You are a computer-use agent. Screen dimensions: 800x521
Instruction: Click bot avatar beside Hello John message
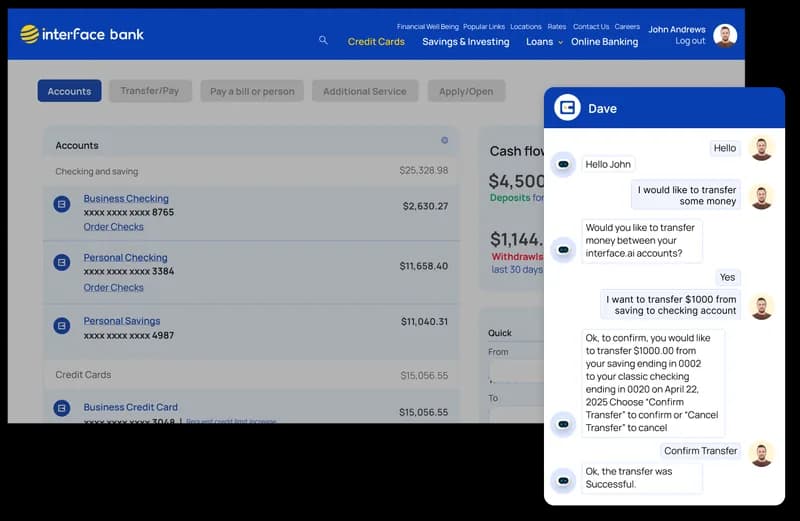(563, 164)
